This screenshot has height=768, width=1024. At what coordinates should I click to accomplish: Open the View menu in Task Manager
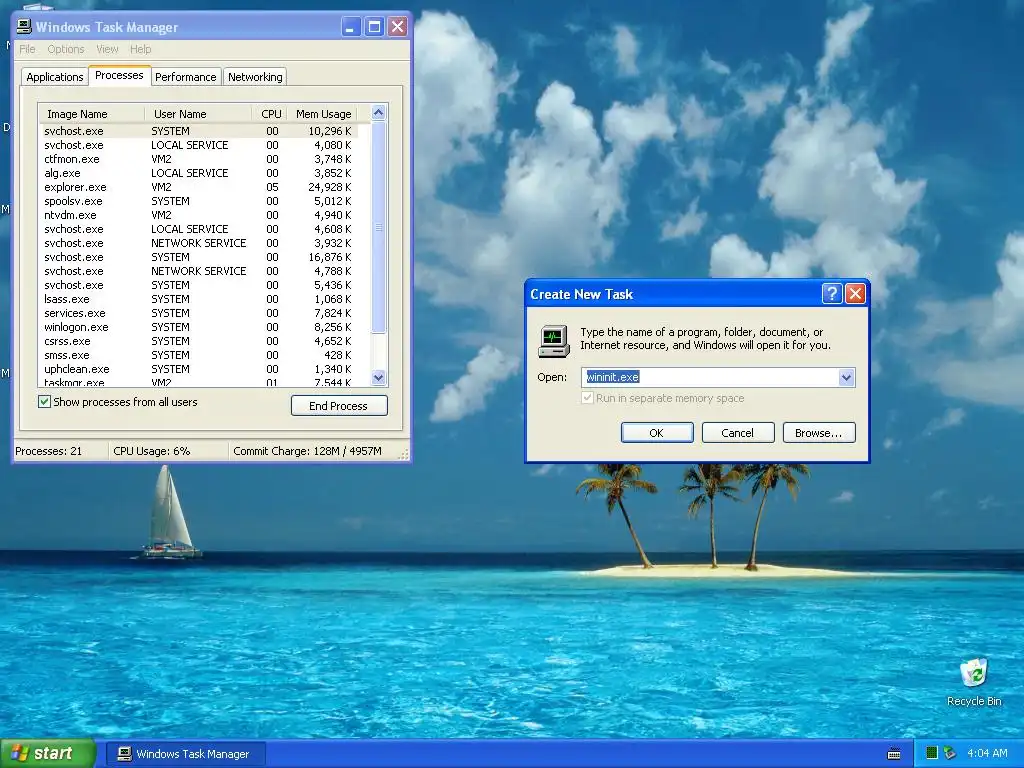coord(107,49)
